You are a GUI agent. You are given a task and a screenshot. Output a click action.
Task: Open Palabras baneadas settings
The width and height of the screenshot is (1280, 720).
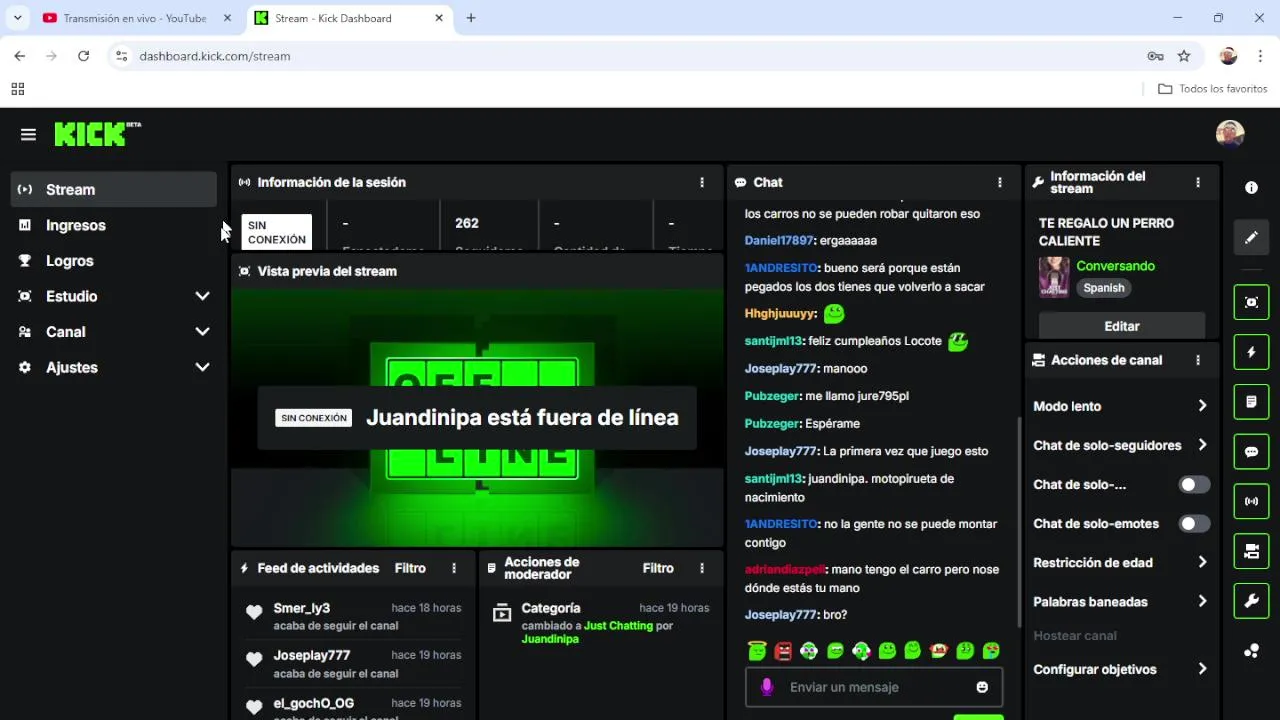click(x=1121, y=602)
